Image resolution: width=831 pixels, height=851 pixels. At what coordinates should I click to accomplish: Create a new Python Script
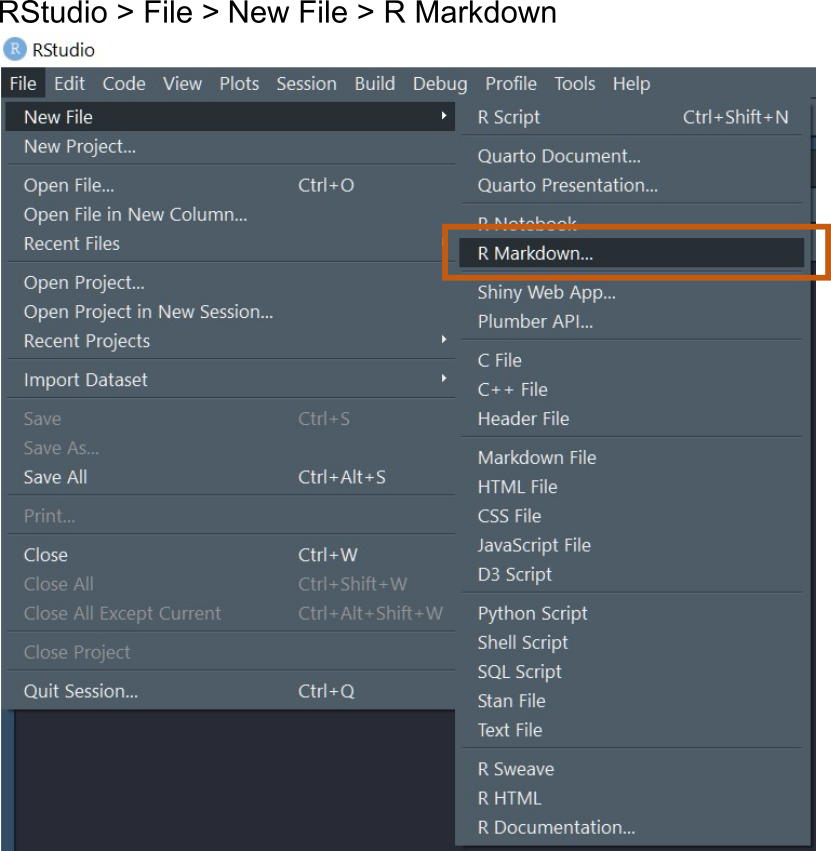632,613
